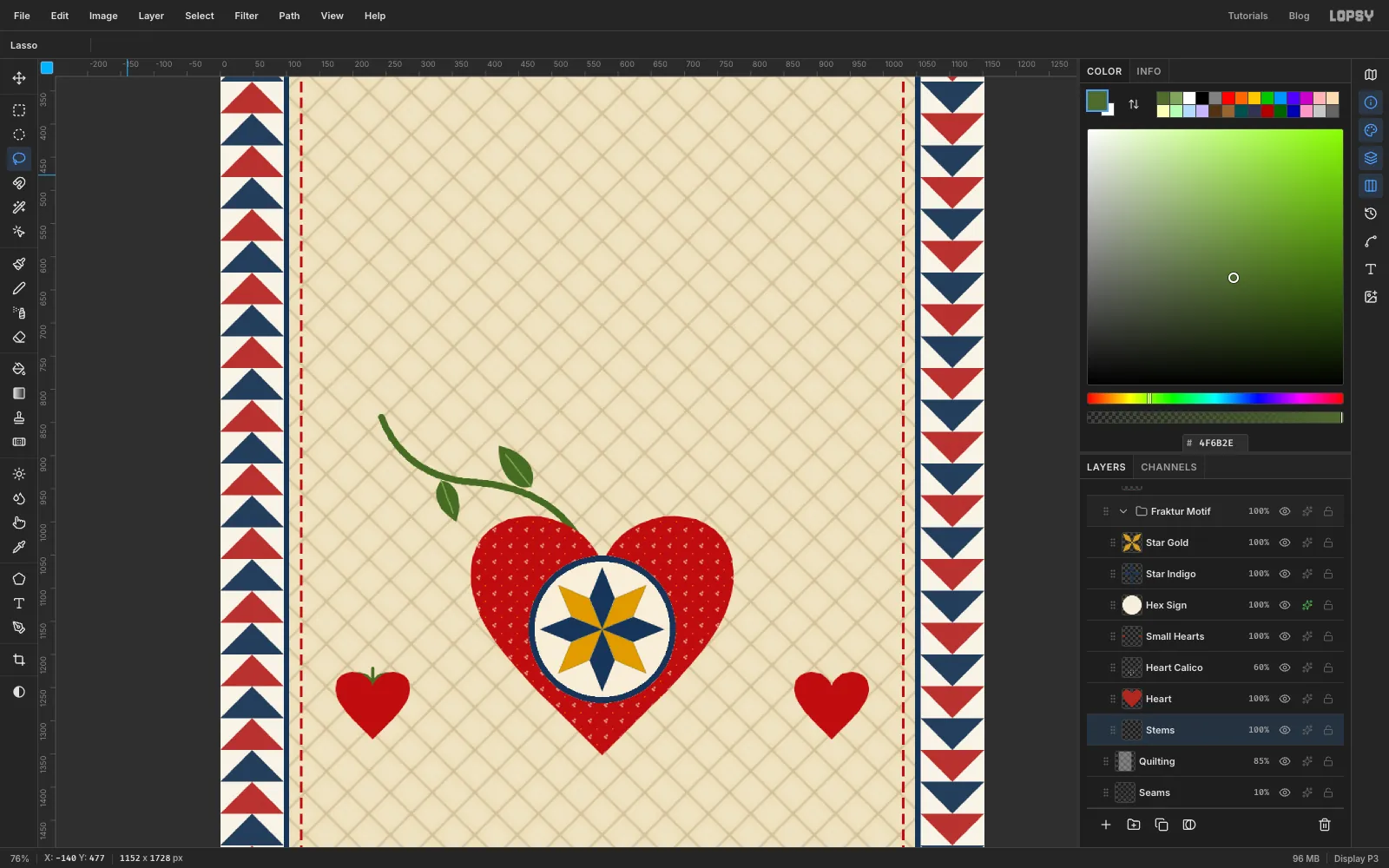Swap foreground and background colors
This screenshot has height=868, width=1389.
coord(1134,104)
